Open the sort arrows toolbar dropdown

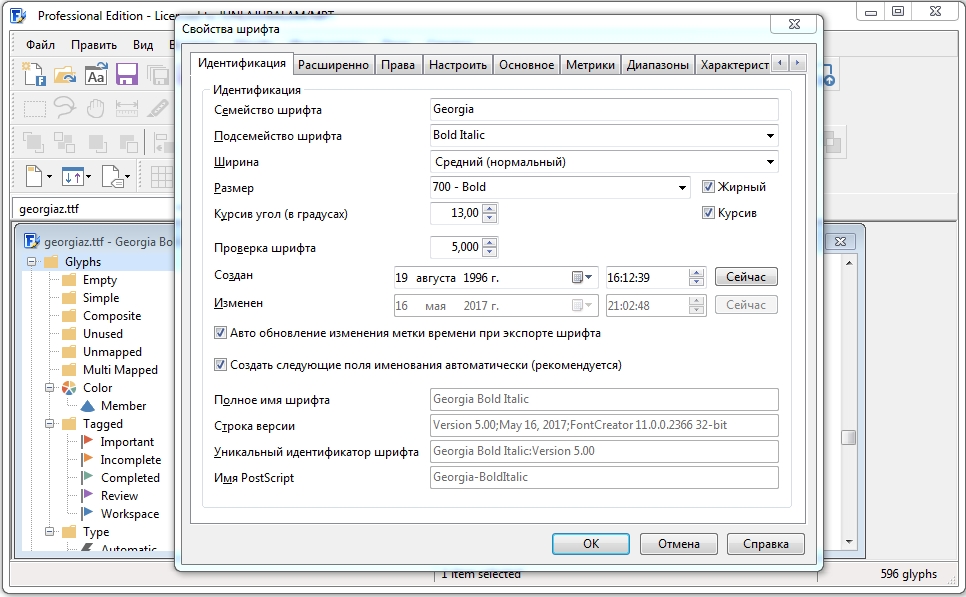pyautogui.click(x=89, y=177)
